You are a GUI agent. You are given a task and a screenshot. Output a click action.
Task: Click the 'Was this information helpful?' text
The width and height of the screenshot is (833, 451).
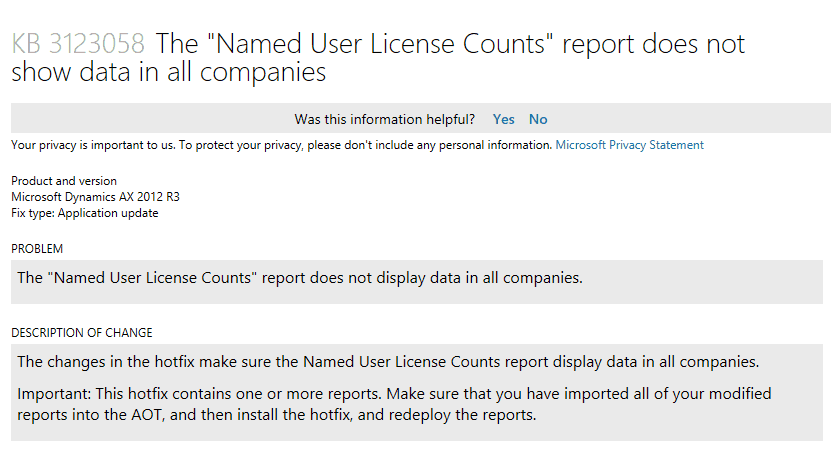(385, 119)
